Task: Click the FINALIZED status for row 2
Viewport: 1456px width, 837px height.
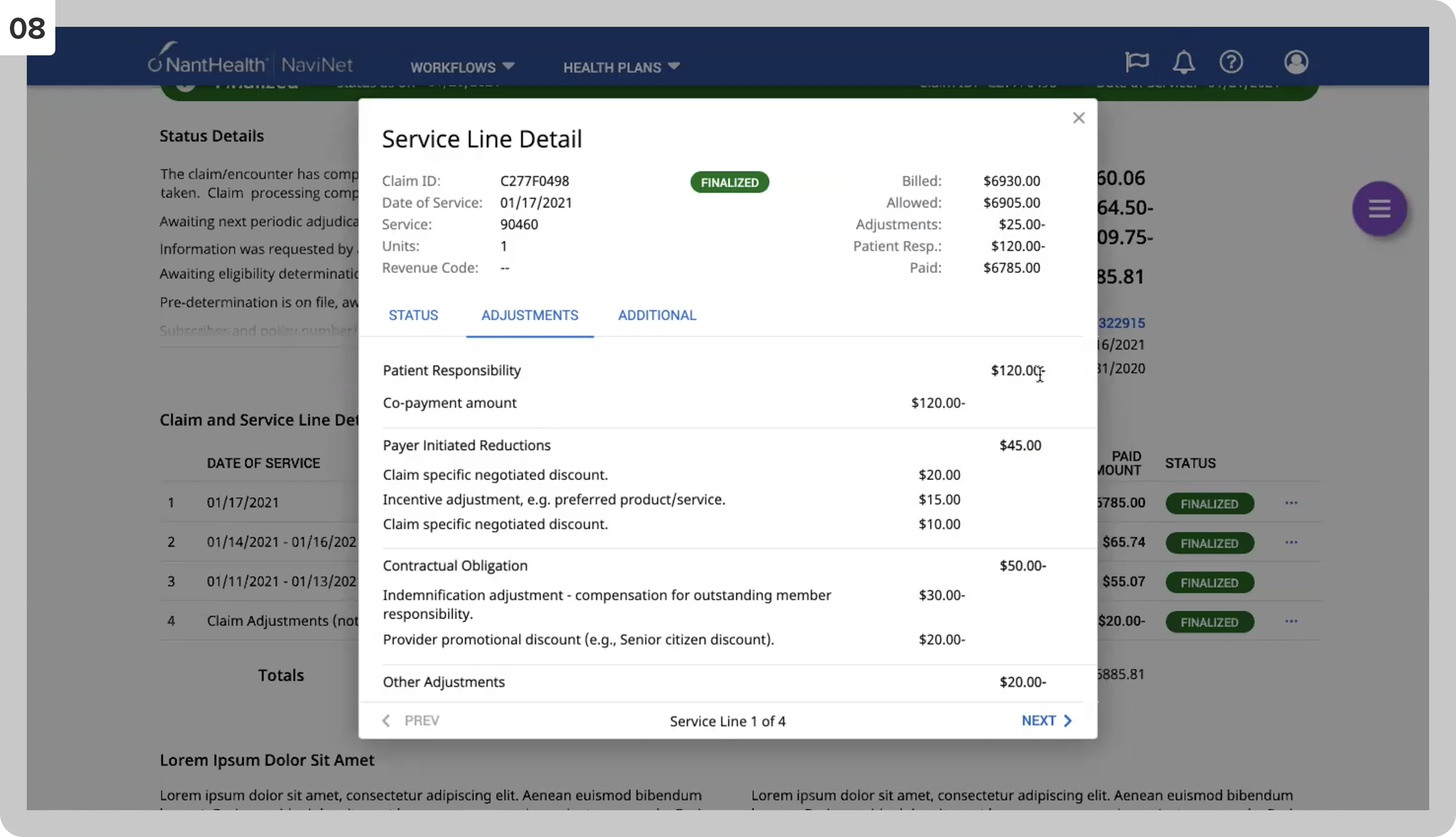Action: pos(1209,543)
